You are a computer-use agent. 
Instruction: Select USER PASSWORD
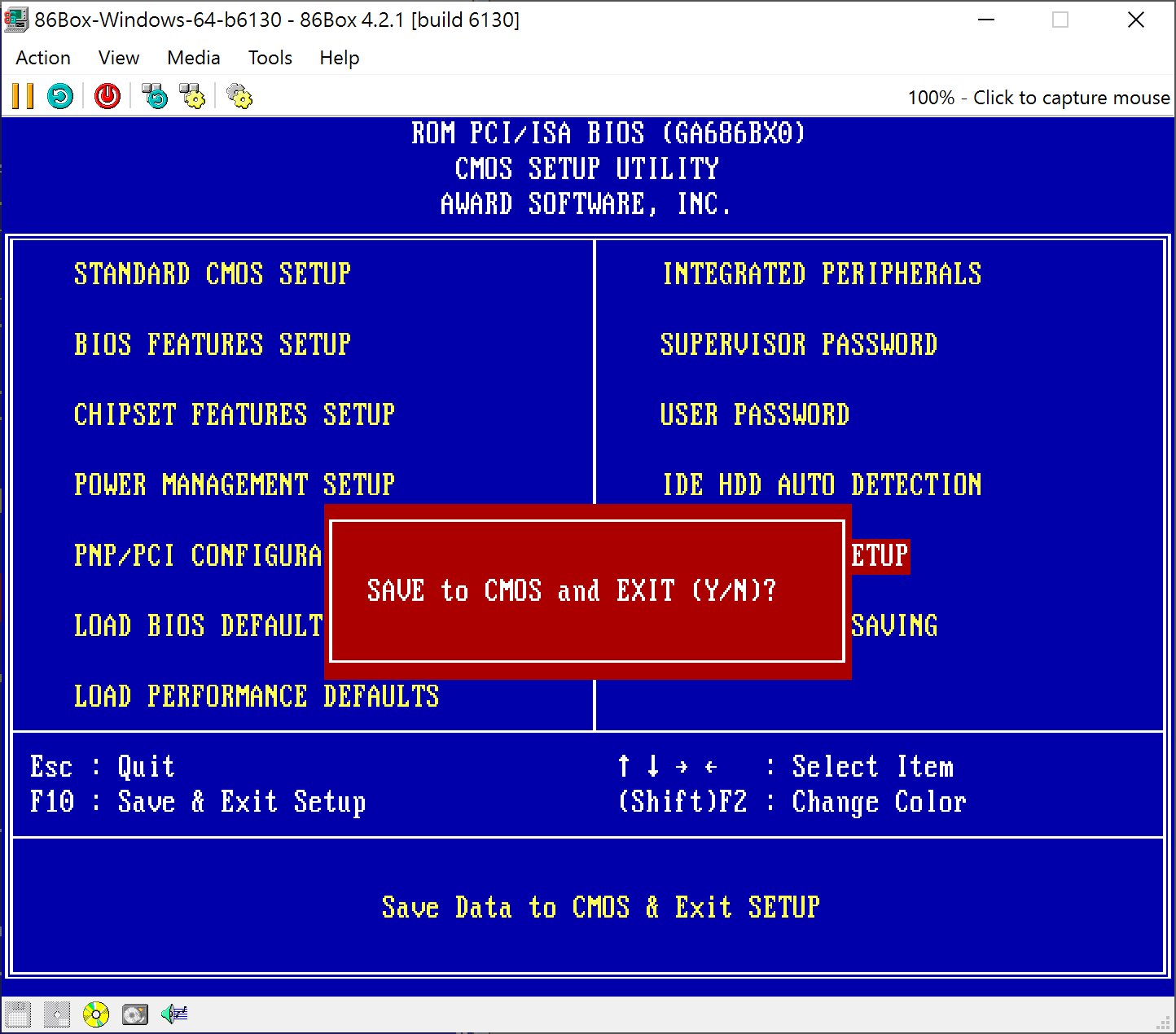(x=755, y=414)
